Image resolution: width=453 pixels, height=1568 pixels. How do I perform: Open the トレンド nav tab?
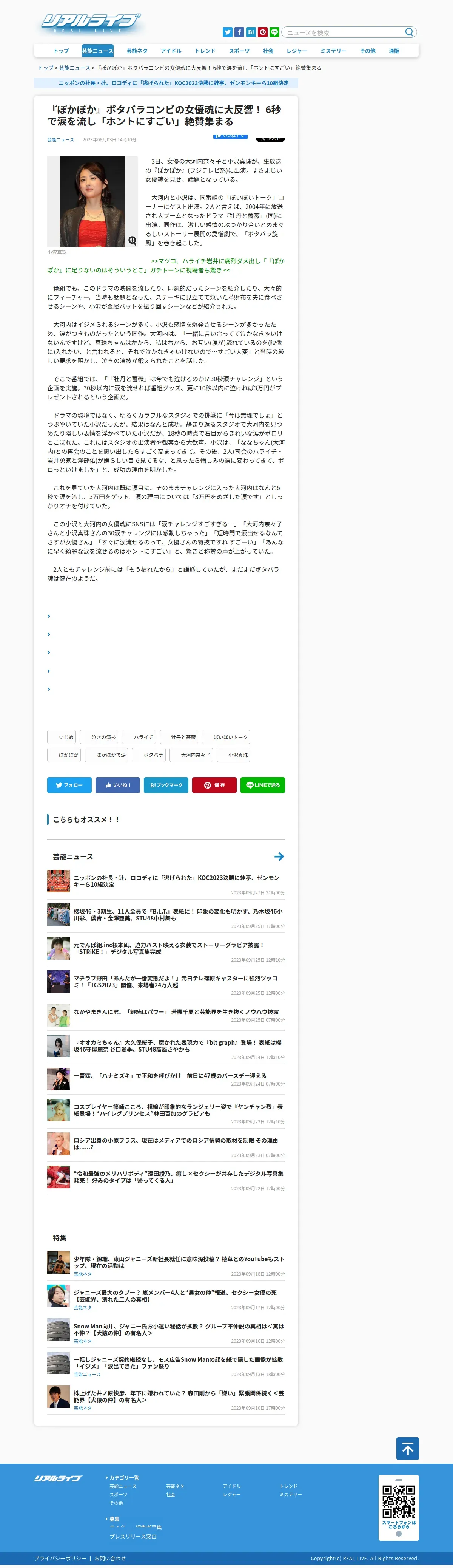(205, 51)
